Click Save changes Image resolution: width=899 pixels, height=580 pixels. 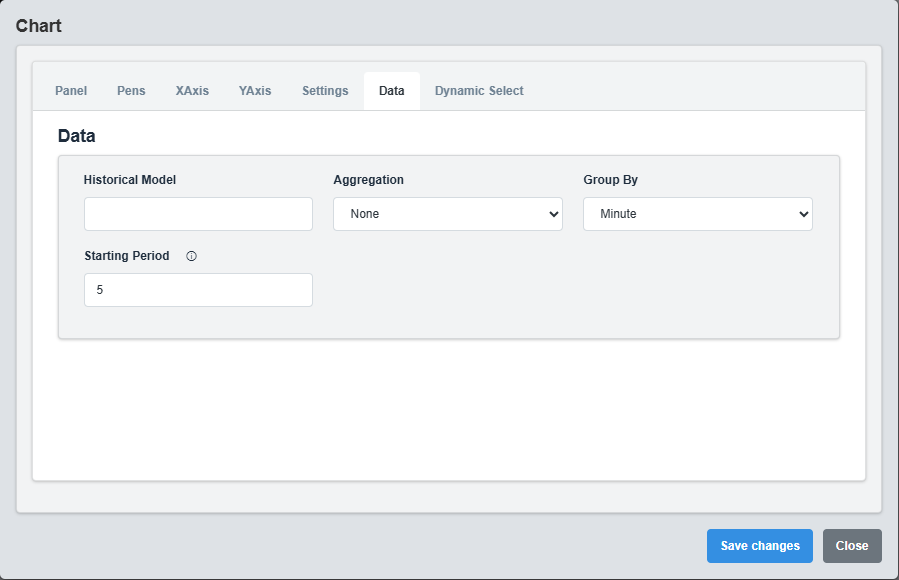759,546
